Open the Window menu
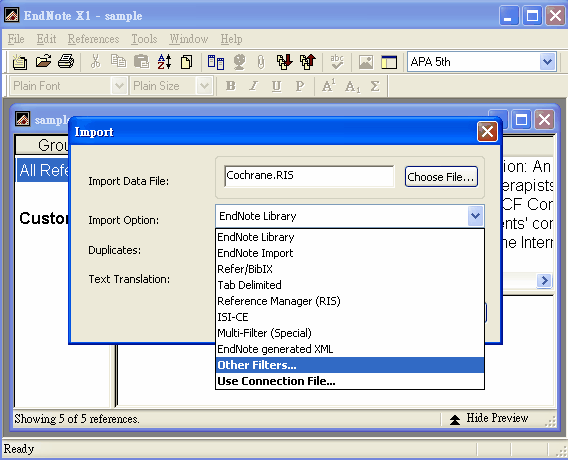 click(189, 39)
